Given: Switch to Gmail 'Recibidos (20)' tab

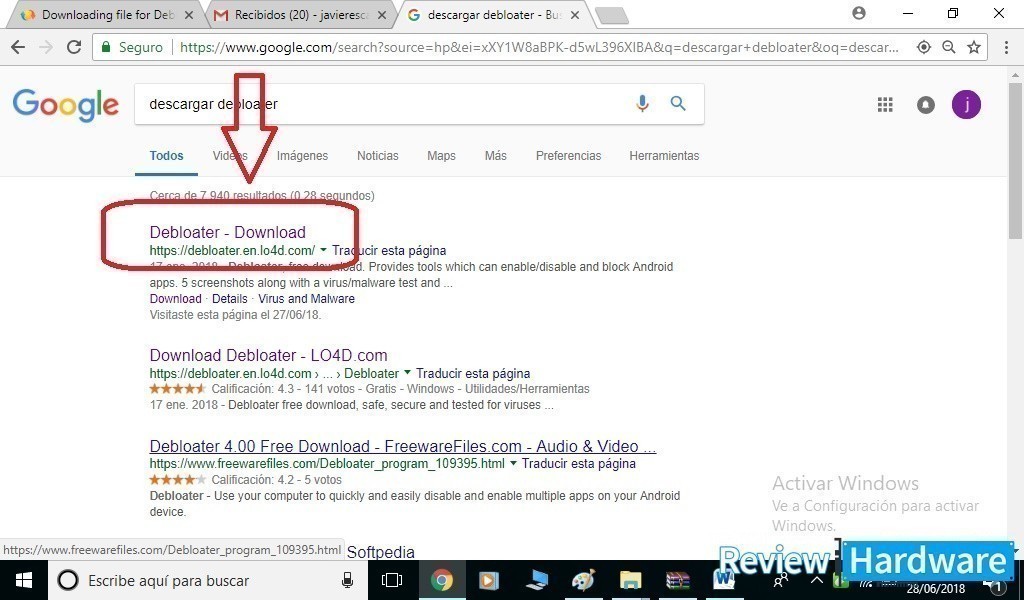Looking at the screenshot, I should pos(302,15).
